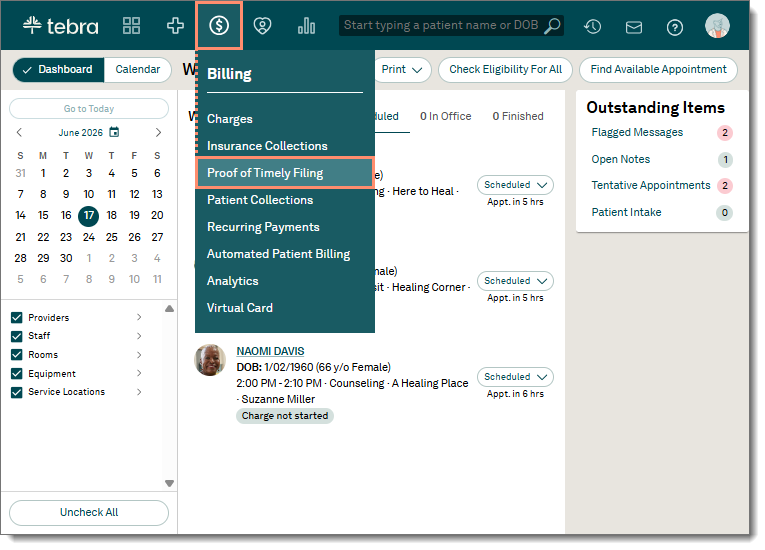Click Check Eligibility For All button
Viewport: 765px width, 550px height.
[505, 70]
